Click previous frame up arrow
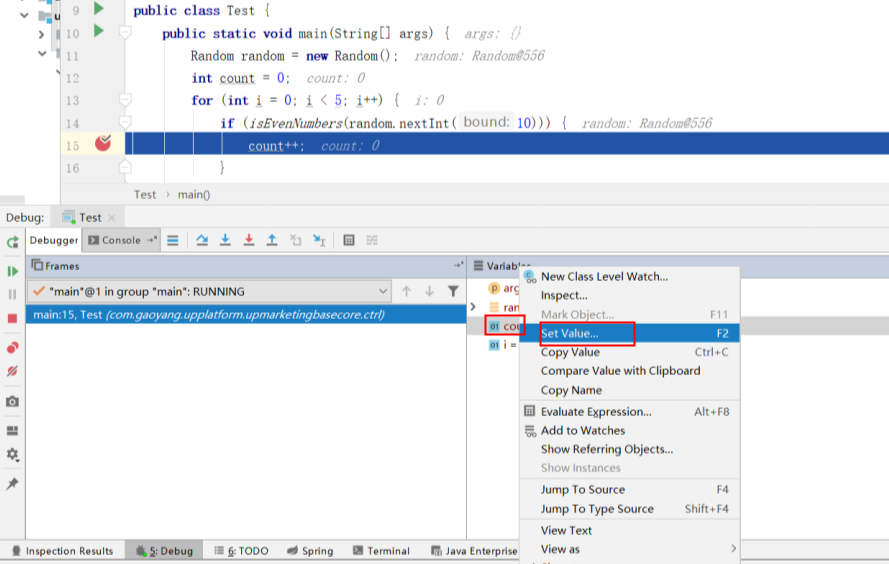The height and width of the screenshot is (564, 889). (x=407, y=291)
